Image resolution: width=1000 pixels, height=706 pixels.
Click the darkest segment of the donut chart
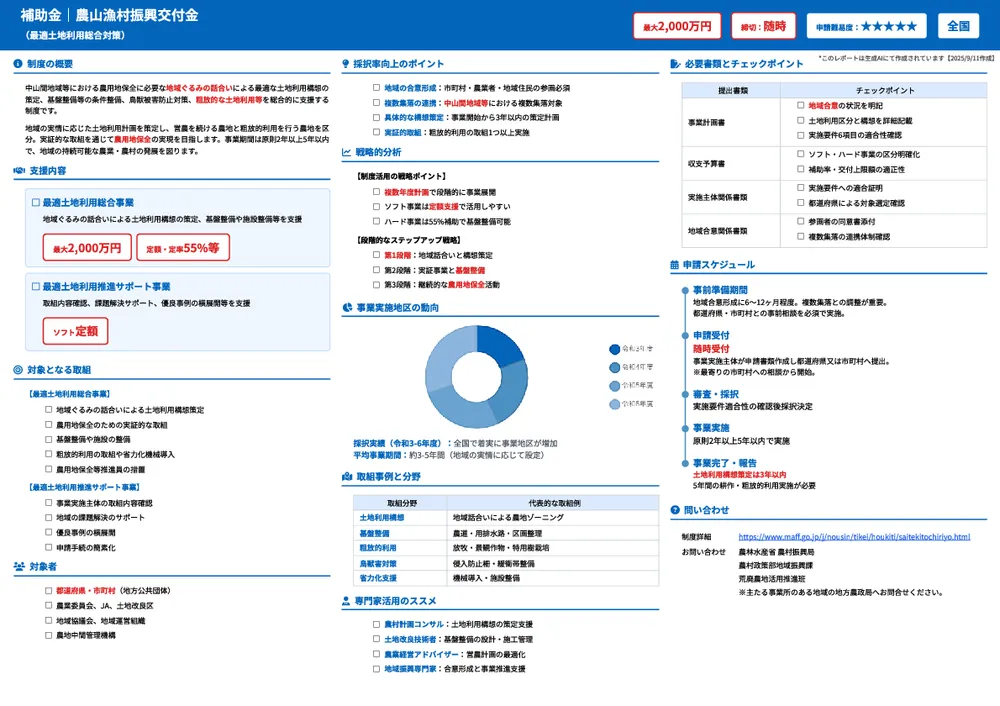[500, 345]
